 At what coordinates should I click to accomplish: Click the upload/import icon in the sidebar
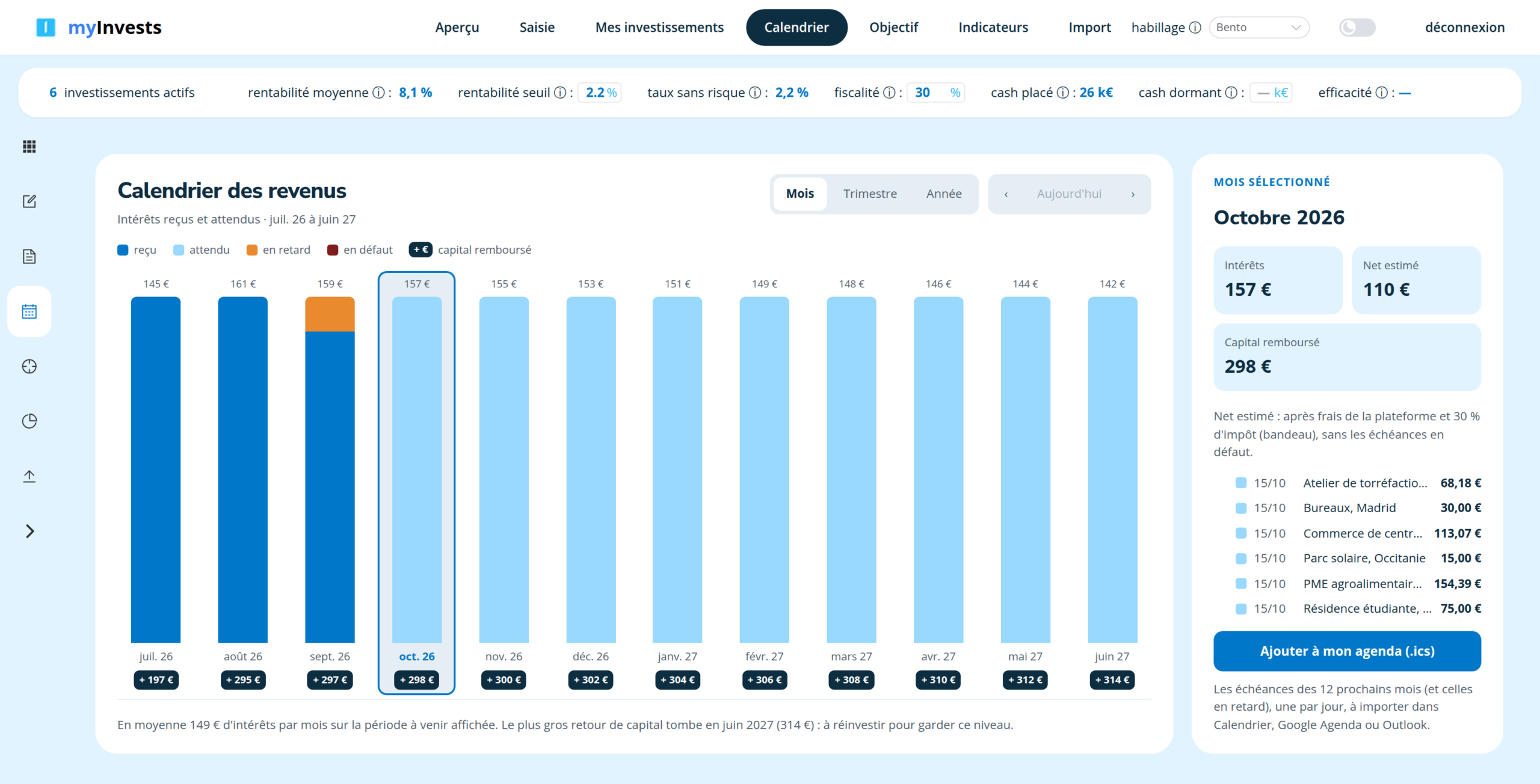pyautogui.click(x=29, y=476)
